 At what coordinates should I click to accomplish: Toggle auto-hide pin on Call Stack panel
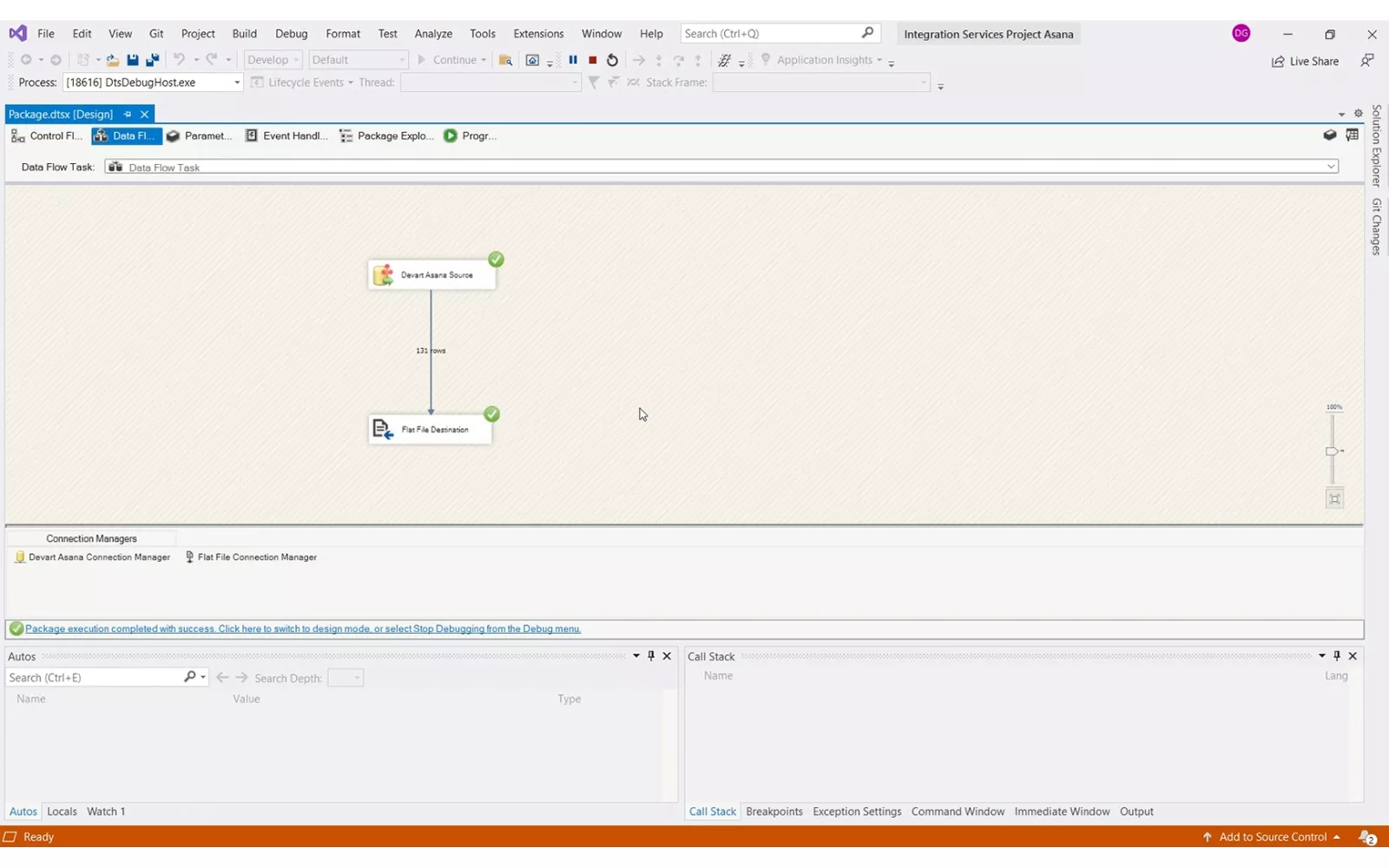tap(1337, 656)
